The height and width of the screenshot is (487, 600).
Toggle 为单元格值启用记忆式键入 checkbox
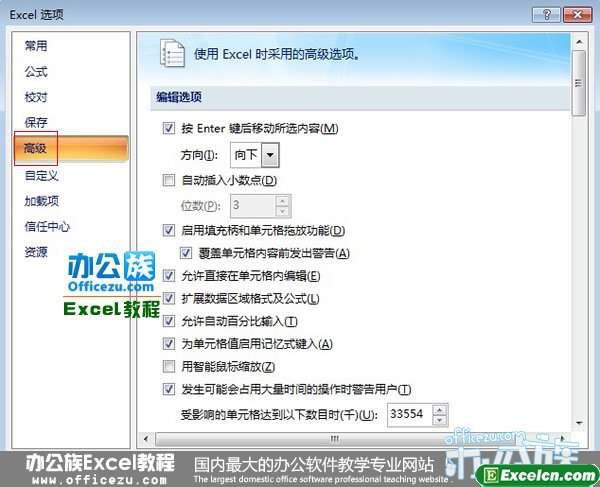pyautogui.click(x=169, y=344)
